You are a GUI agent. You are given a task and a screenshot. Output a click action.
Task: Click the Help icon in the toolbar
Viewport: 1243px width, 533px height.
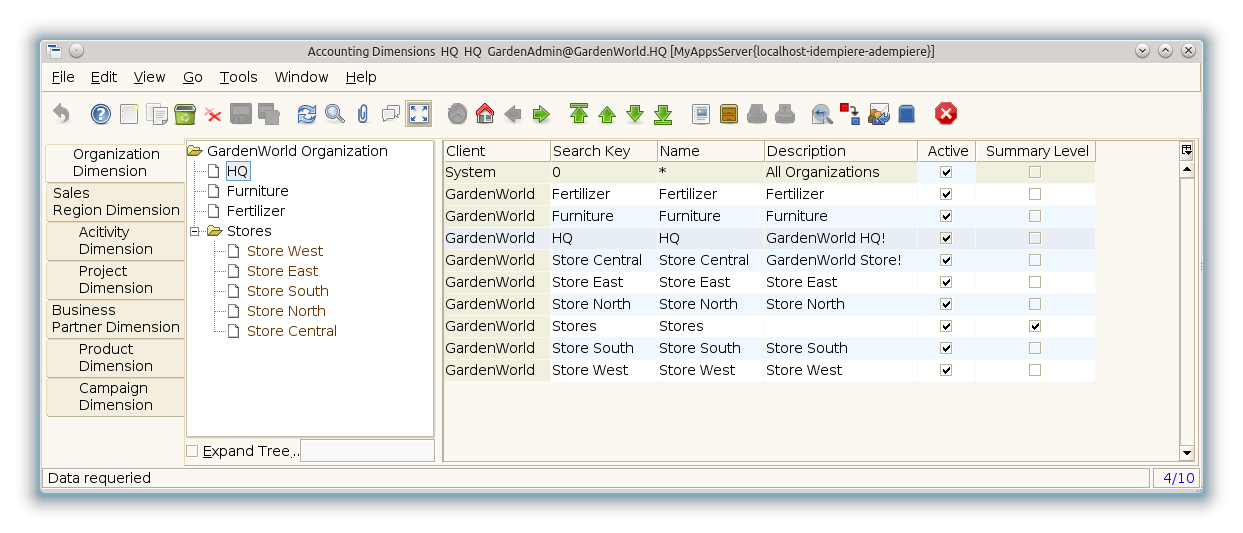pyautogui.click(x=101, y=114)
